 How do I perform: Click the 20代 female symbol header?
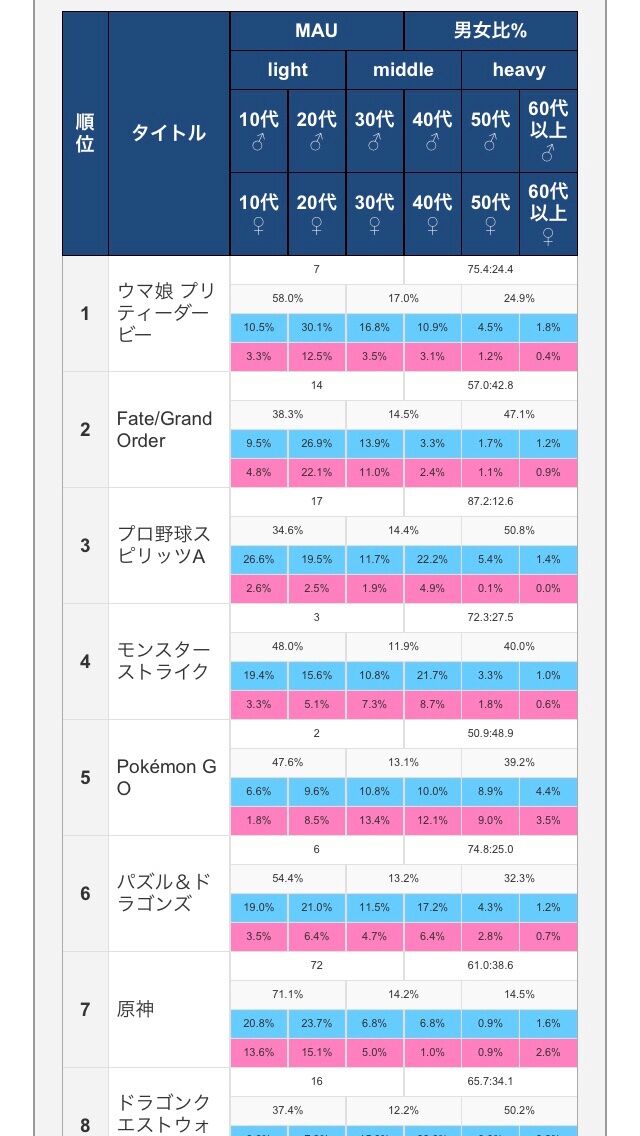(x=317, y=214)
